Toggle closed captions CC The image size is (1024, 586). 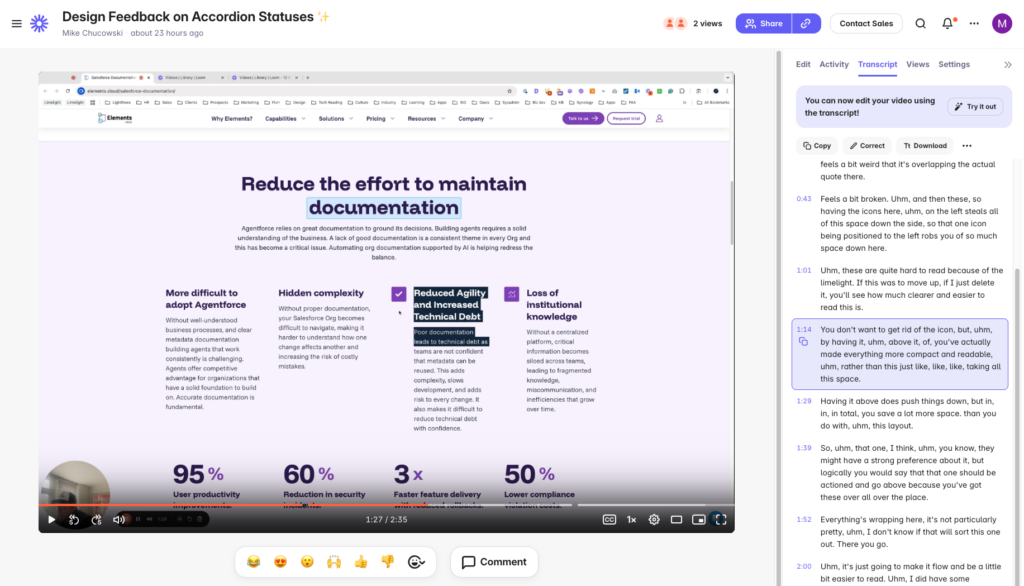tap(609, 519)
